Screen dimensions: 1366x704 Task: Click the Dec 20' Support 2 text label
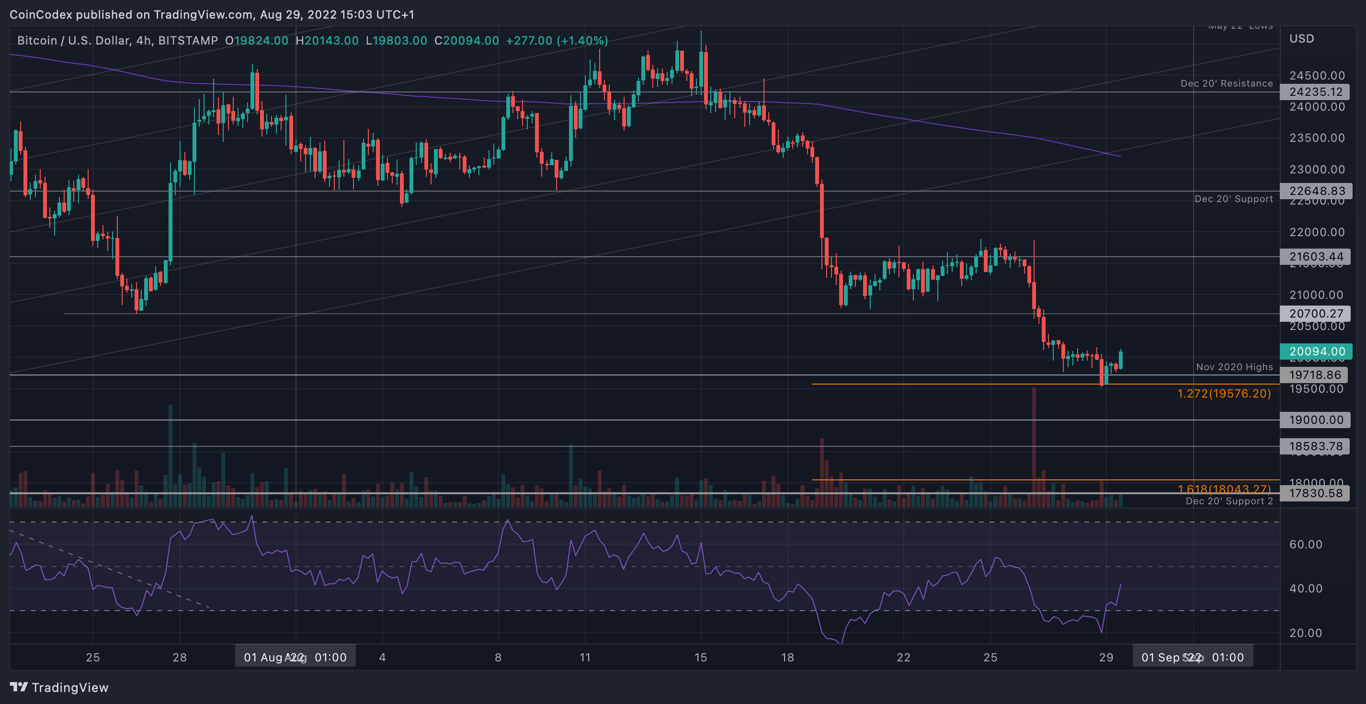[1229, 501]
